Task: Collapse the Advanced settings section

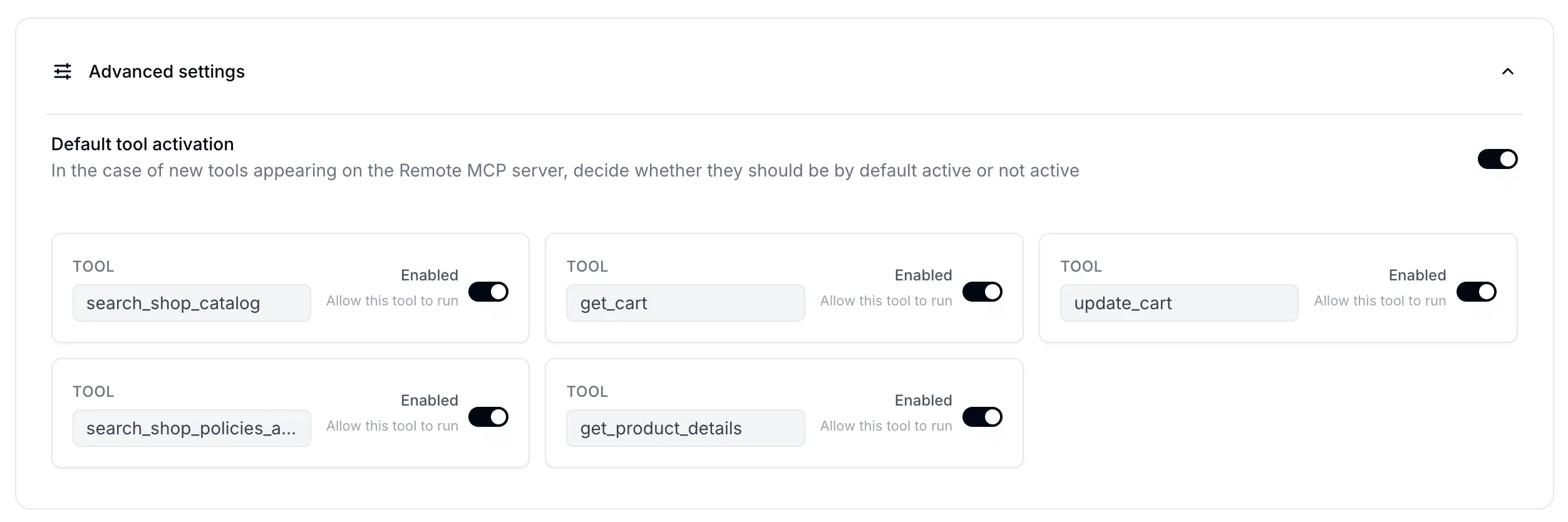Action: (x=1507, y=71)
